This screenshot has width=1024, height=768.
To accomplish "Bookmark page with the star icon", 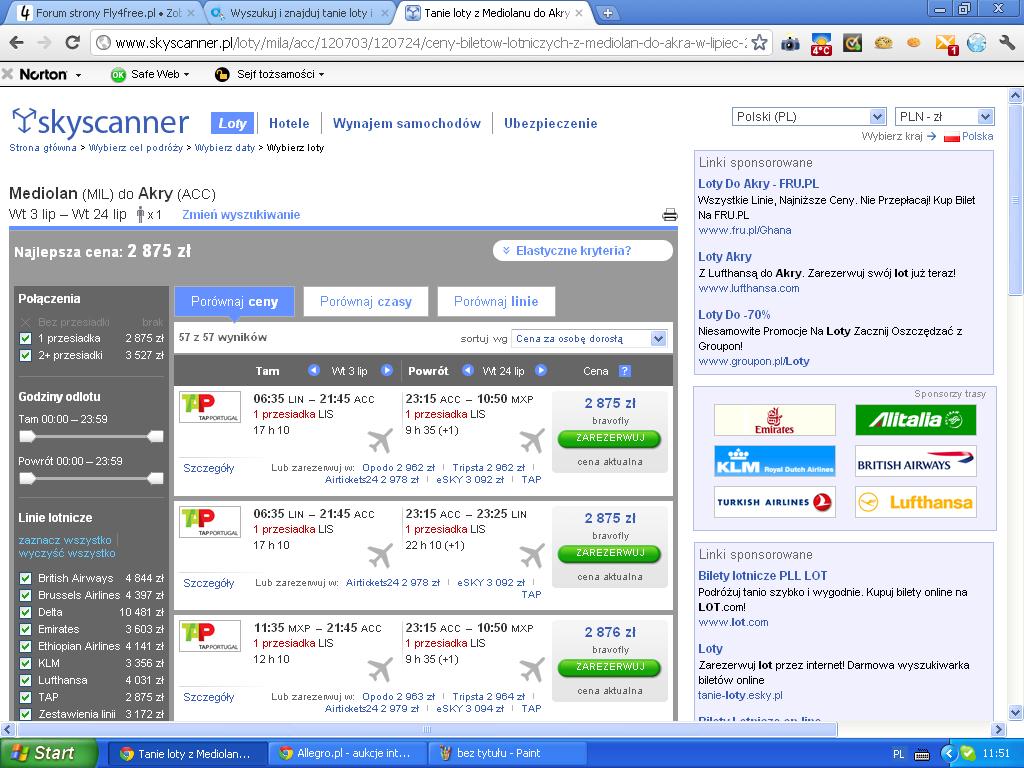I will 760,43.
